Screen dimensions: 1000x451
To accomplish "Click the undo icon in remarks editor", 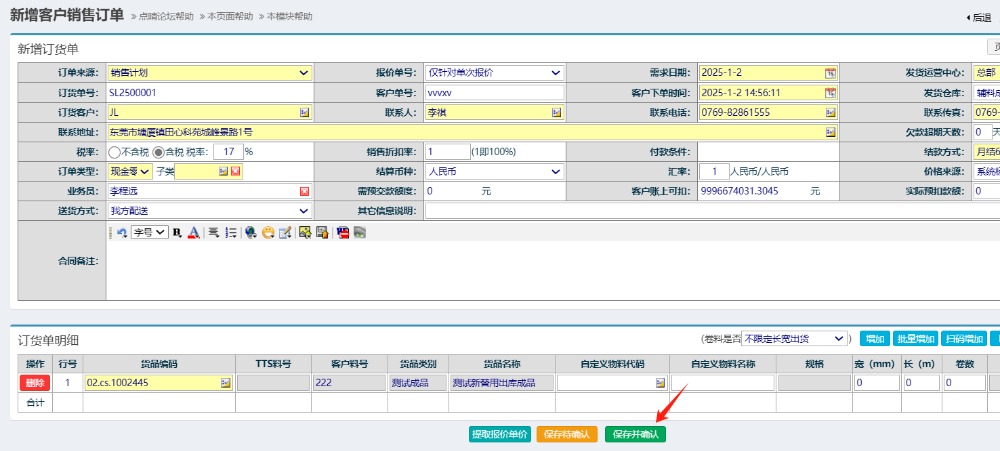I will tap(122, 232).
